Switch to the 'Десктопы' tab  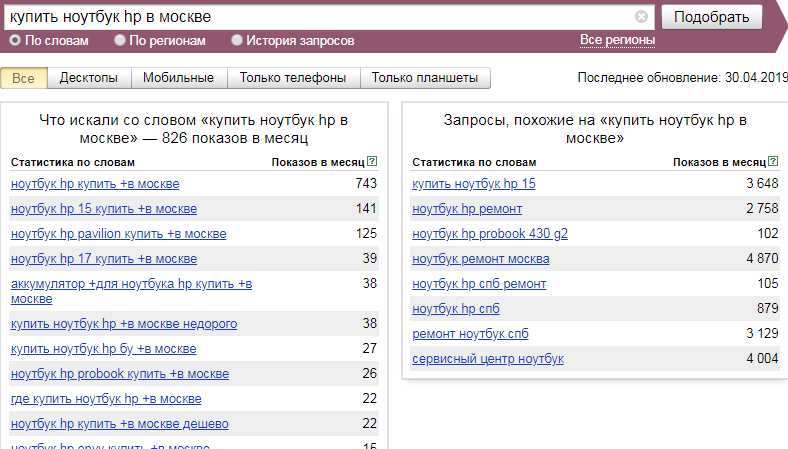[x=89, y=78]
